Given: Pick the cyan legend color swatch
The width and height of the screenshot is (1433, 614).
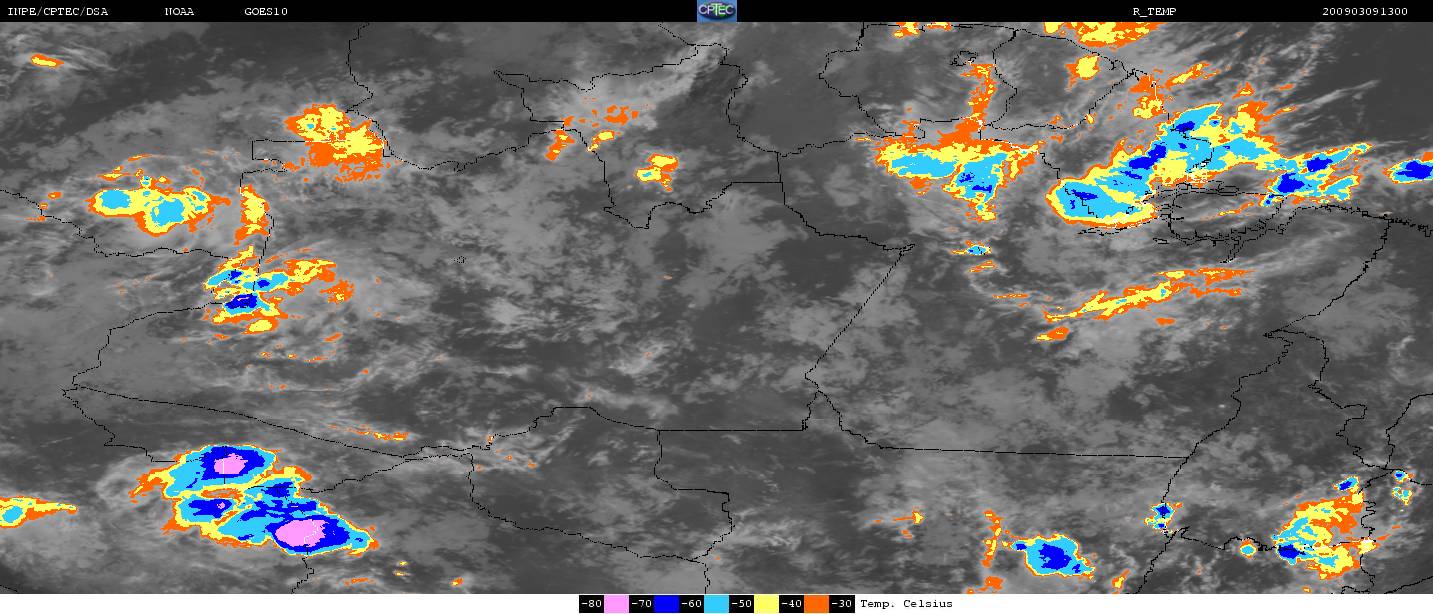Looking at the screenshot, I should point(716,604).
